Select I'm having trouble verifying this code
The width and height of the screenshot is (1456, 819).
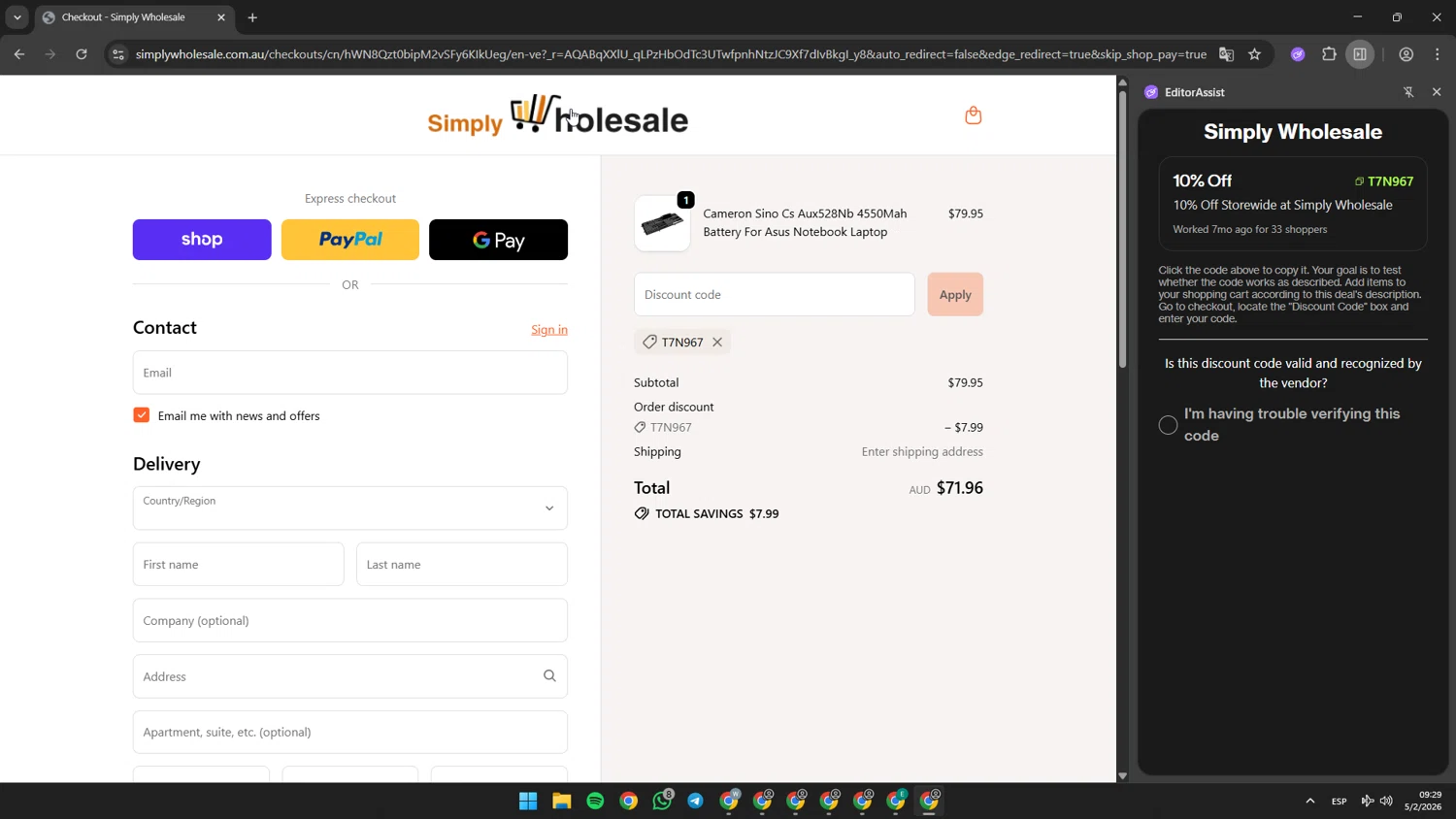pos(1168,425)
